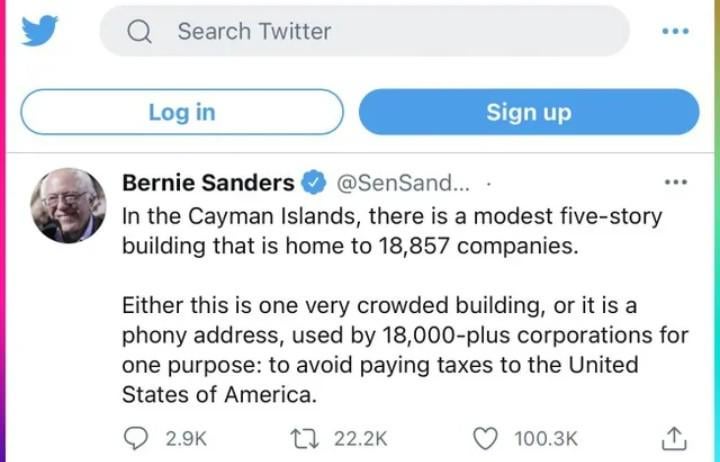
Task: Like the tweet with the heart icon
Action: point(486,438)
